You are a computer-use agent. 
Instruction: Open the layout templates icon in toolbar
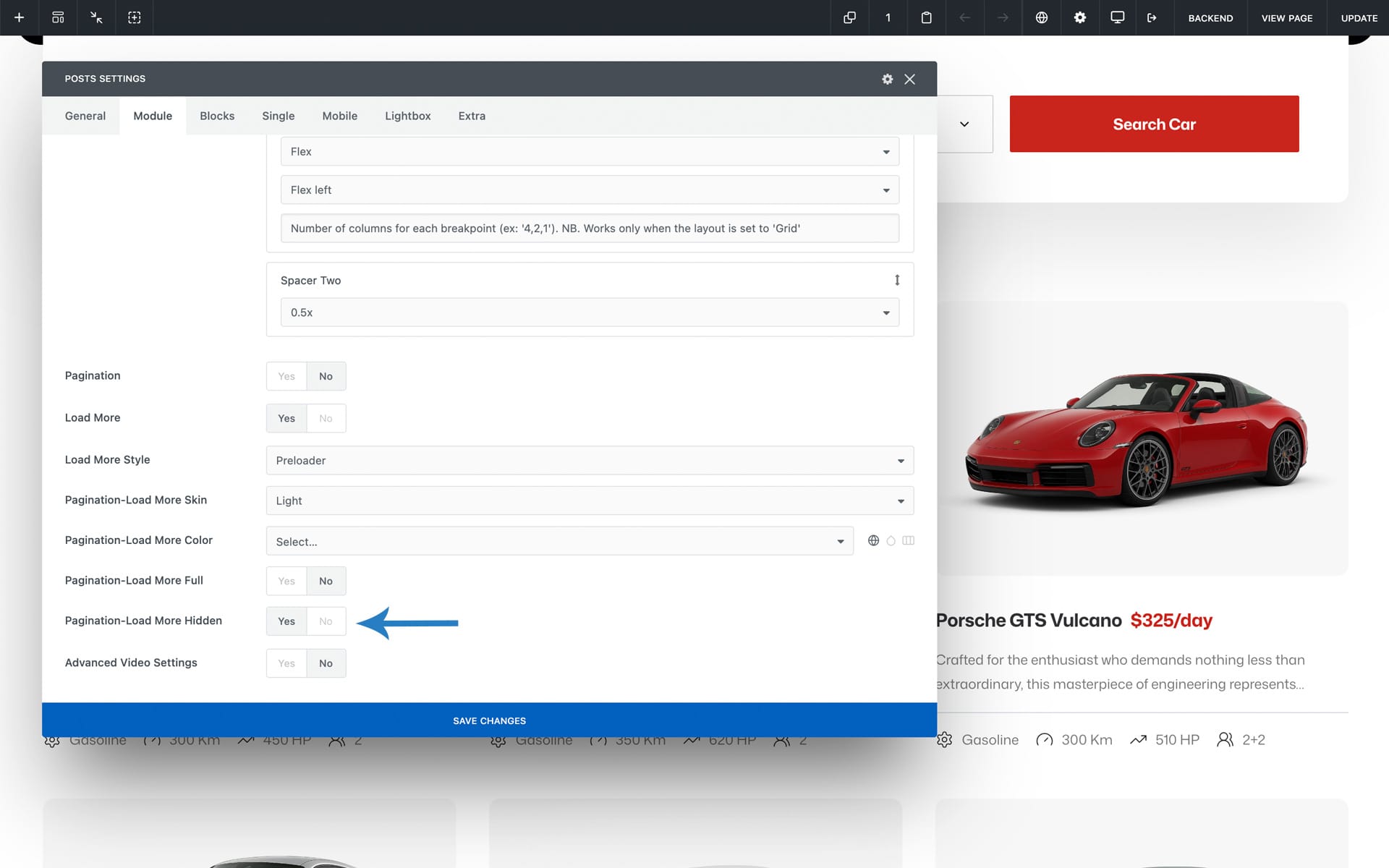(x=58, y=17)
